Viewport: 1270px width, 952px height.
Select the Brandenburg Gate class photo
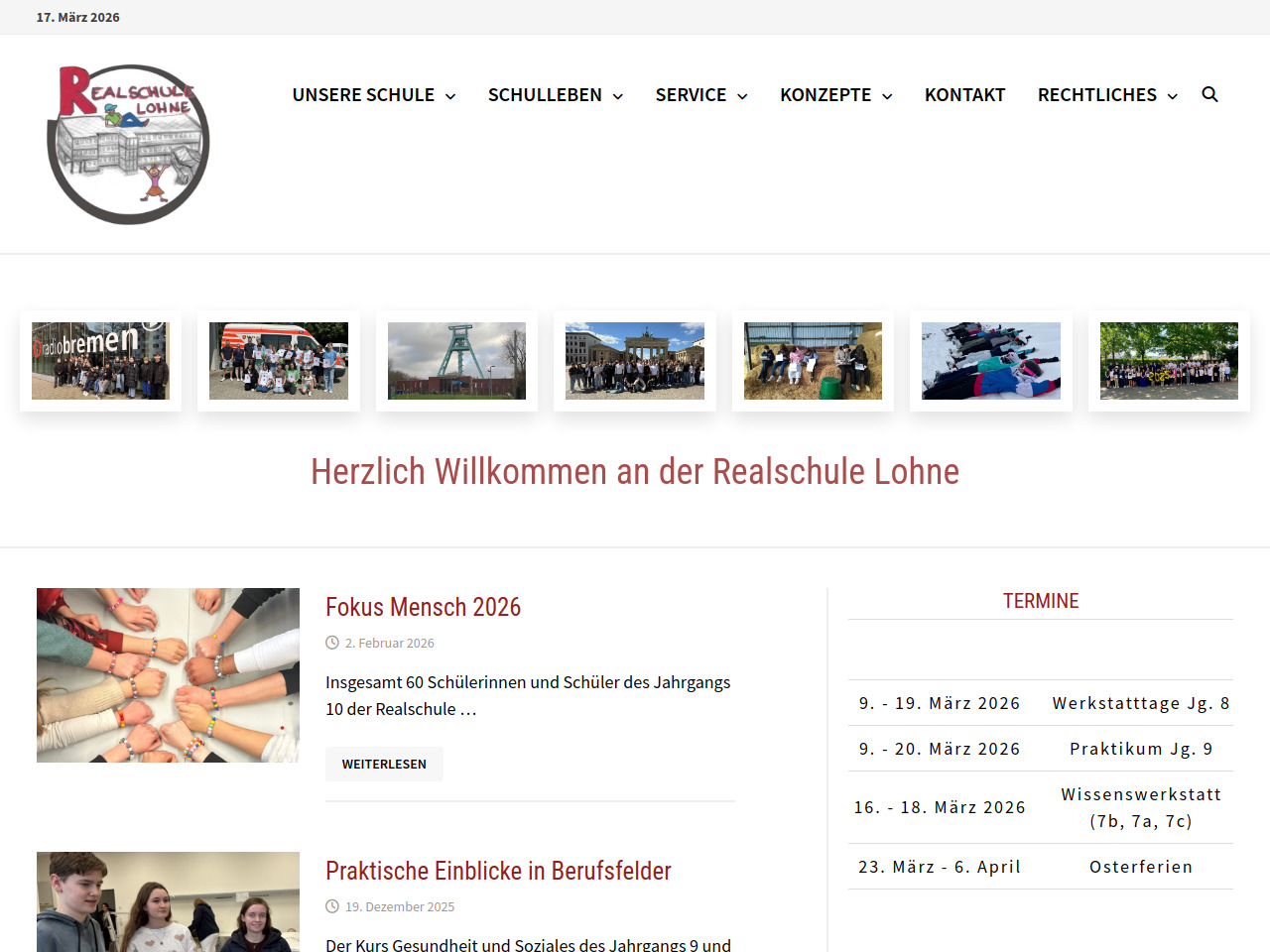coord(635,361)
